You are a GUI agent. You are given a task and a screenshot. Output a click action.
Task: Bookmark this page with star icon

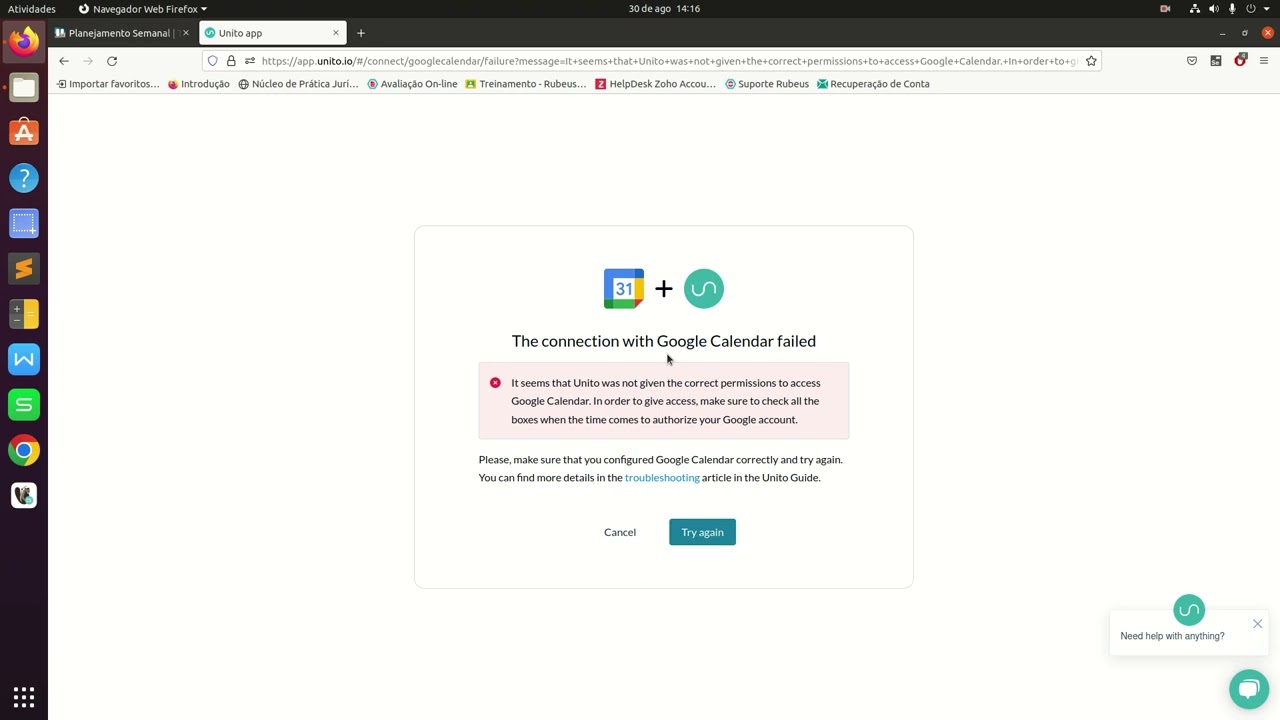[1091, 61]
